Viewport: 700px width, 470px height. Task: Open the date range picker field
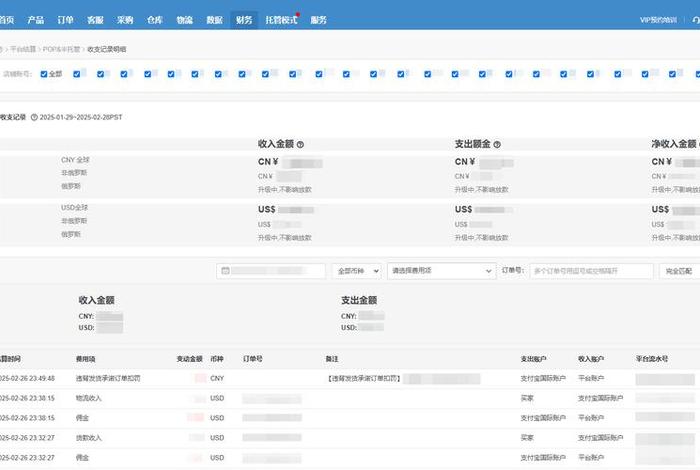(x=271, y=271)
